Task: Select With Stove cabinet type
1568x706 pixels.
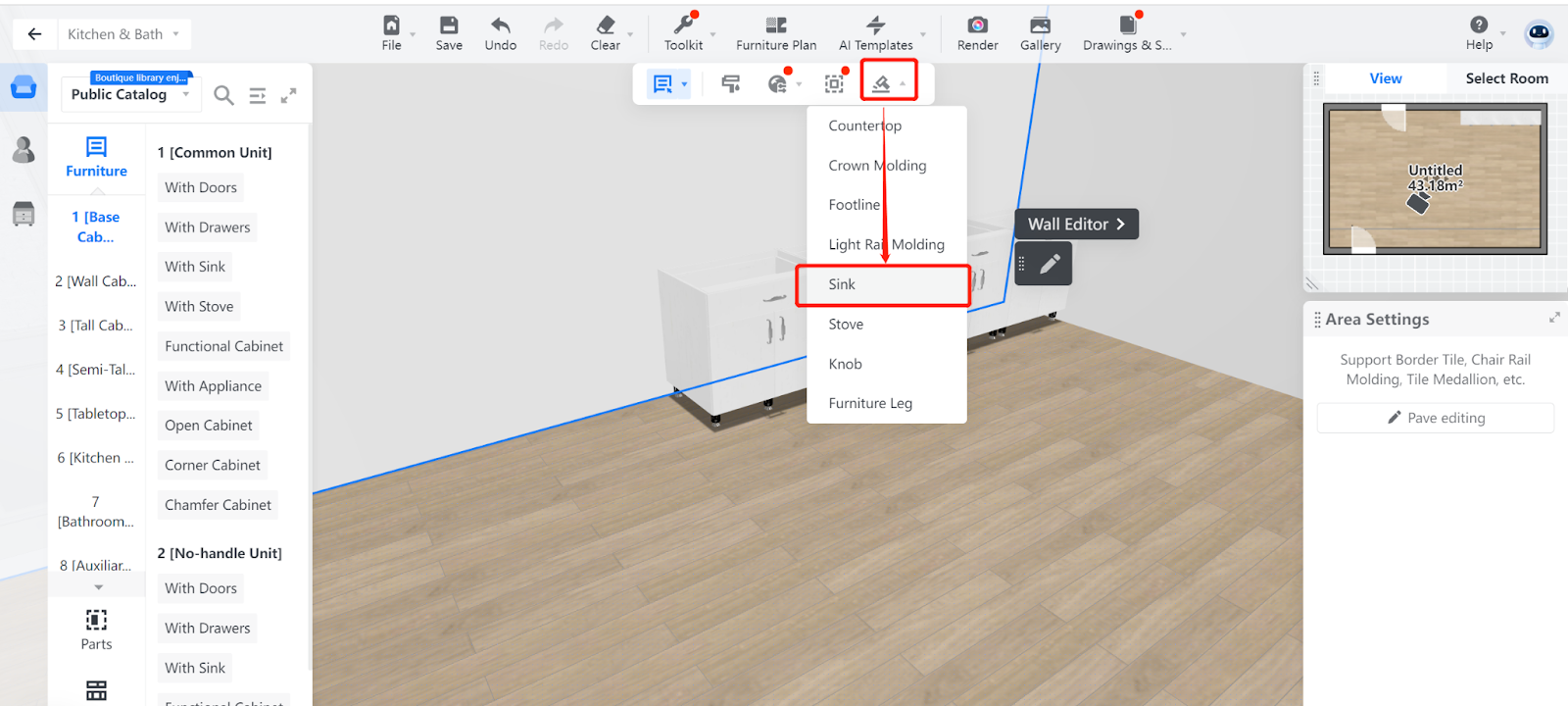Action: [199, 307]
